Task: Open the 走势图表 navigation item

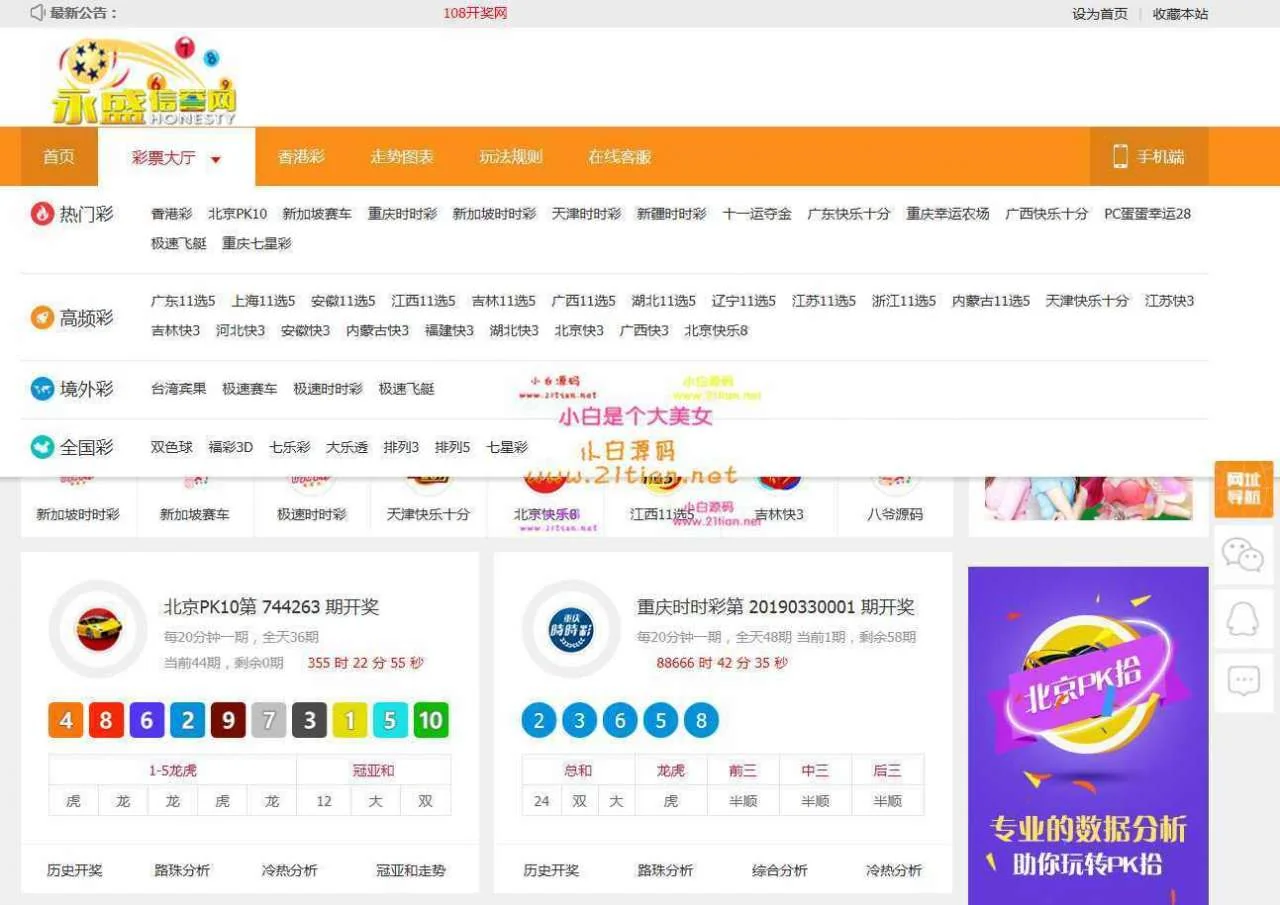Action: [402, 157]
